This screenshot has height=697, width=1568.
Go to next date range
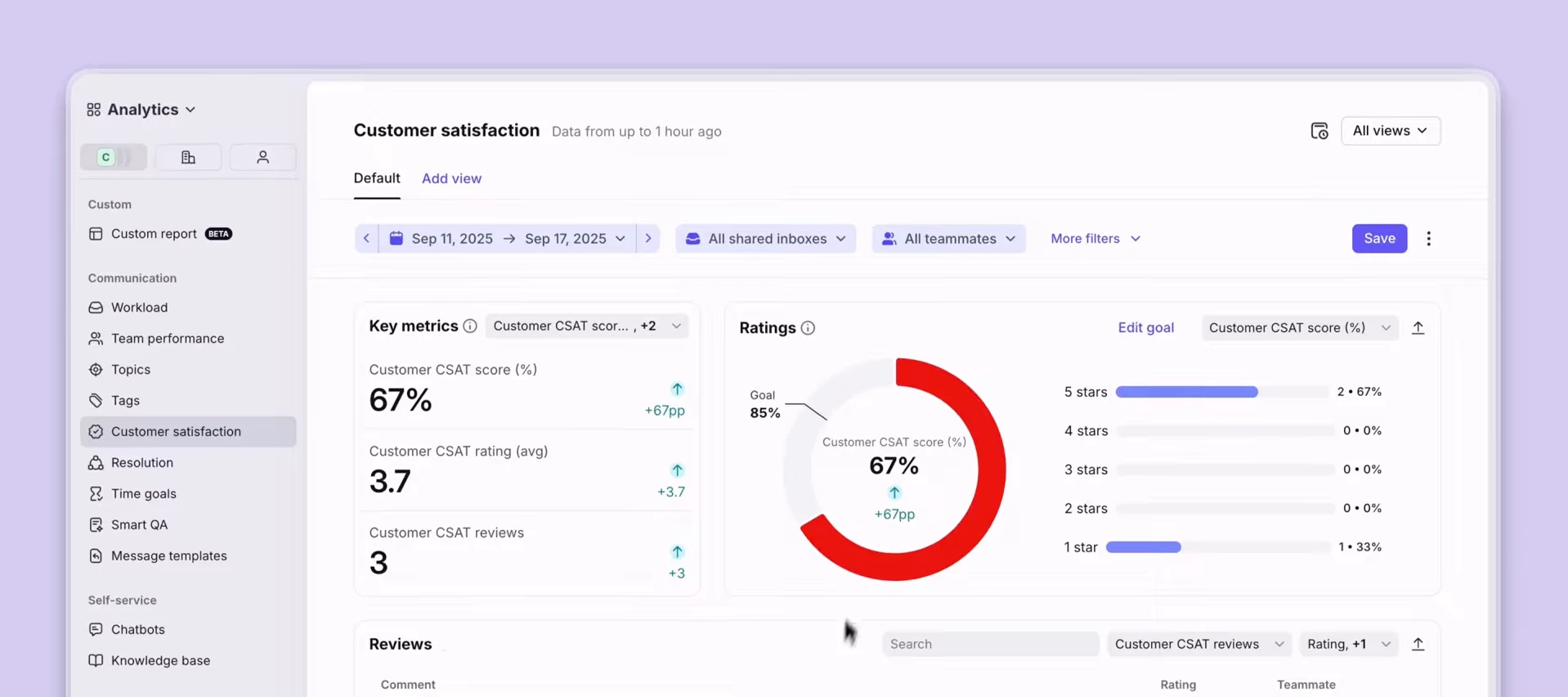[648, 239]
